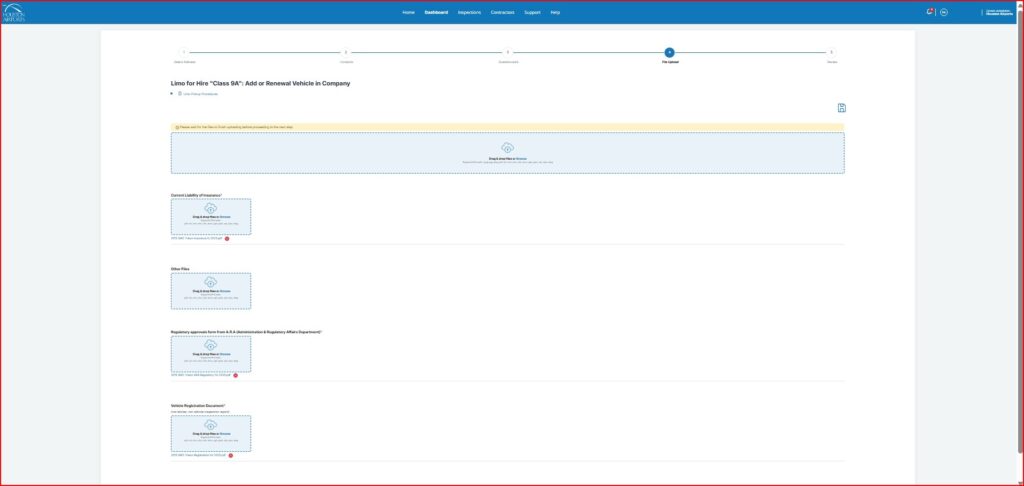Open the notifications bell icon
The image size is (1024, 486).
tap(929, 12)
